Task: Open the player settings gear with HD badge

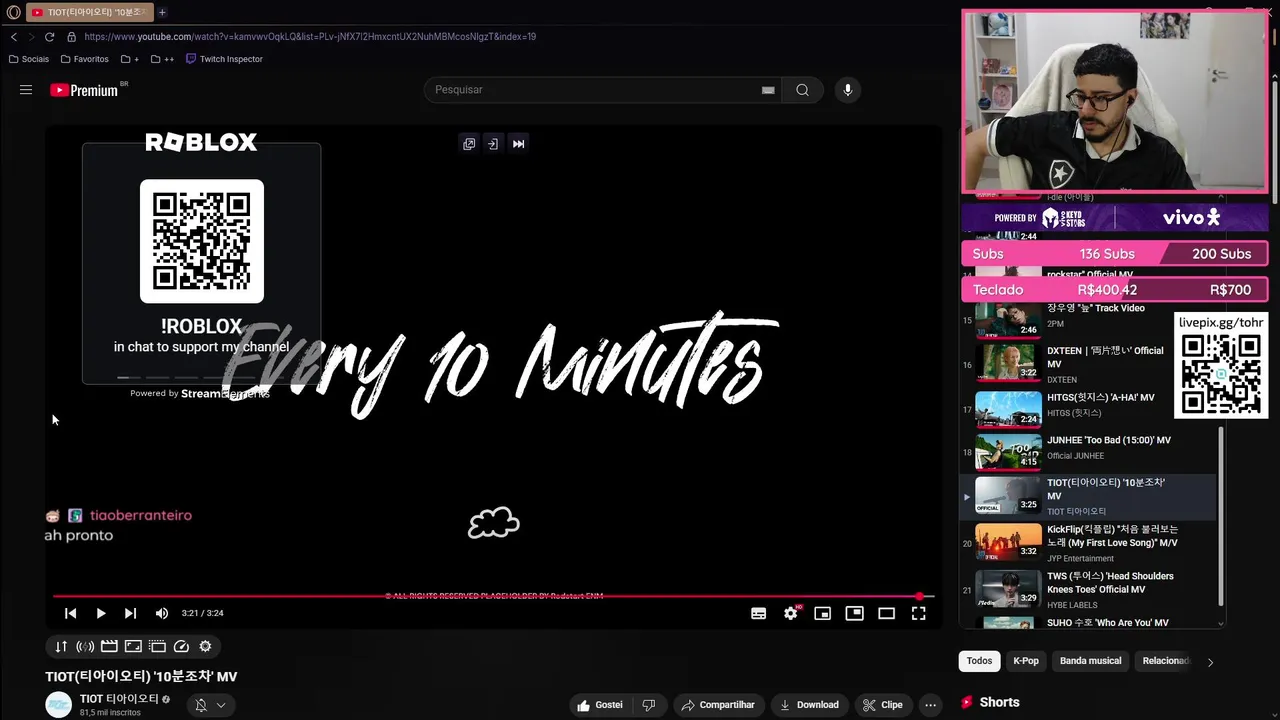Action: (791, 613)
